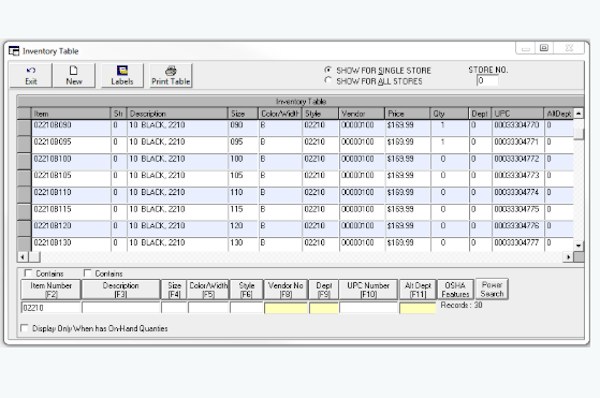Select Show For Single Store option
The image size is (600, 398).
tap(328, 70)
